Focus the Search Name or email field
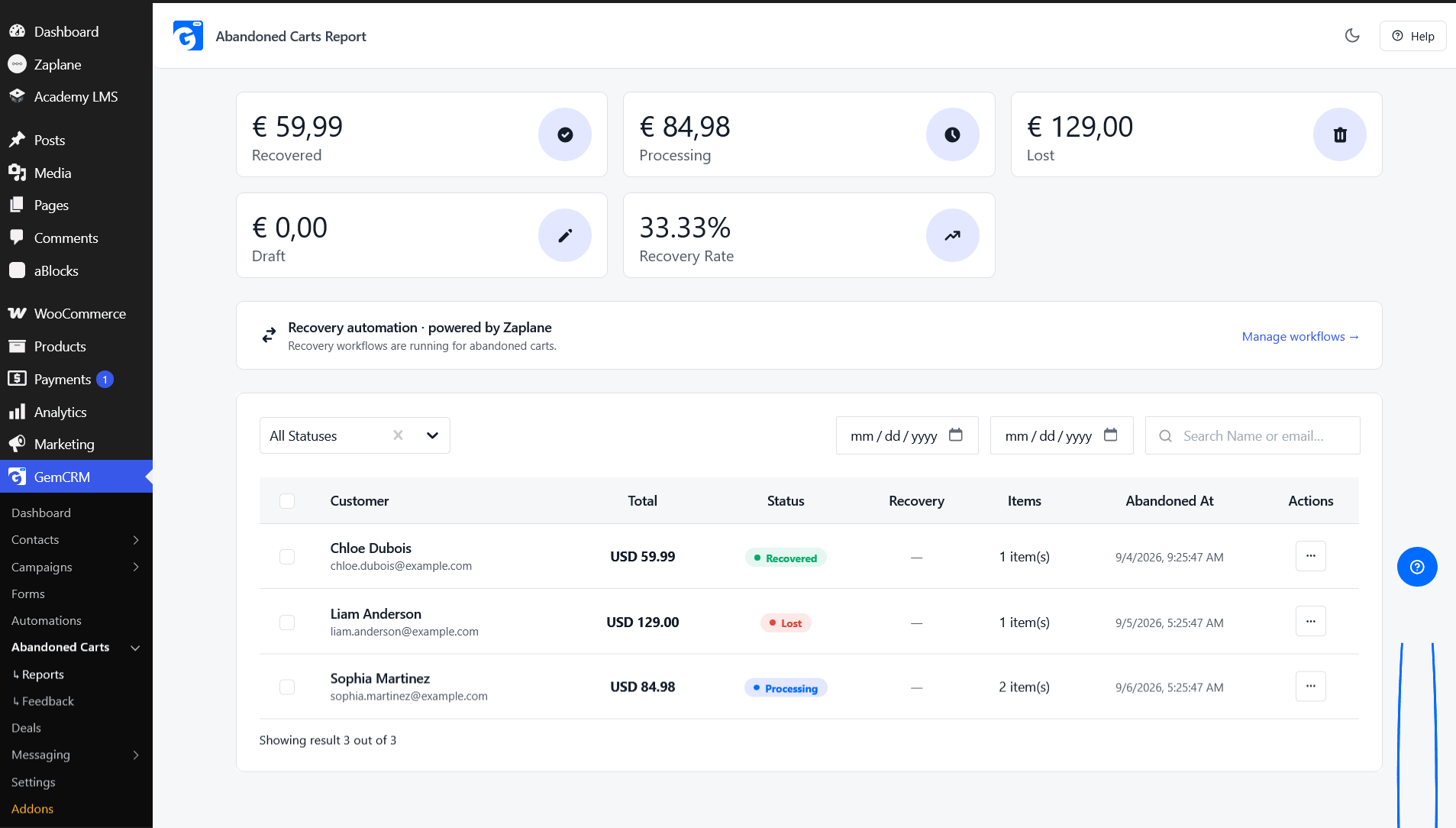1456x828 pixels. pos(1252,435)
